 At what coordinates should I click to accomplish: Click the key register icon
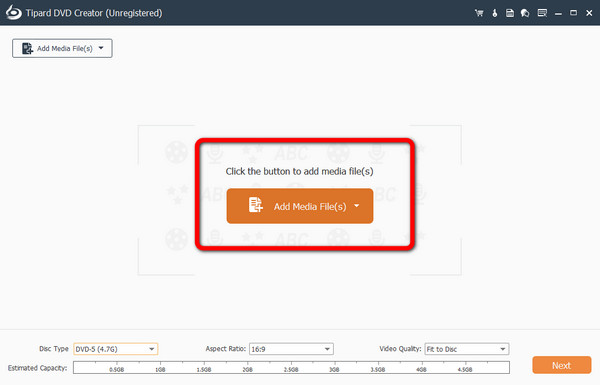495,13
